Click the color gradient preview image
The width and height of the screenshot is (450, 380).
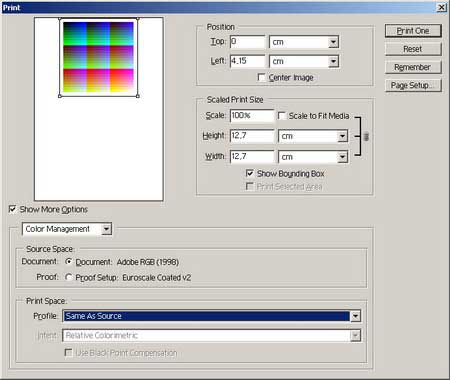click(x=99, y=57)
